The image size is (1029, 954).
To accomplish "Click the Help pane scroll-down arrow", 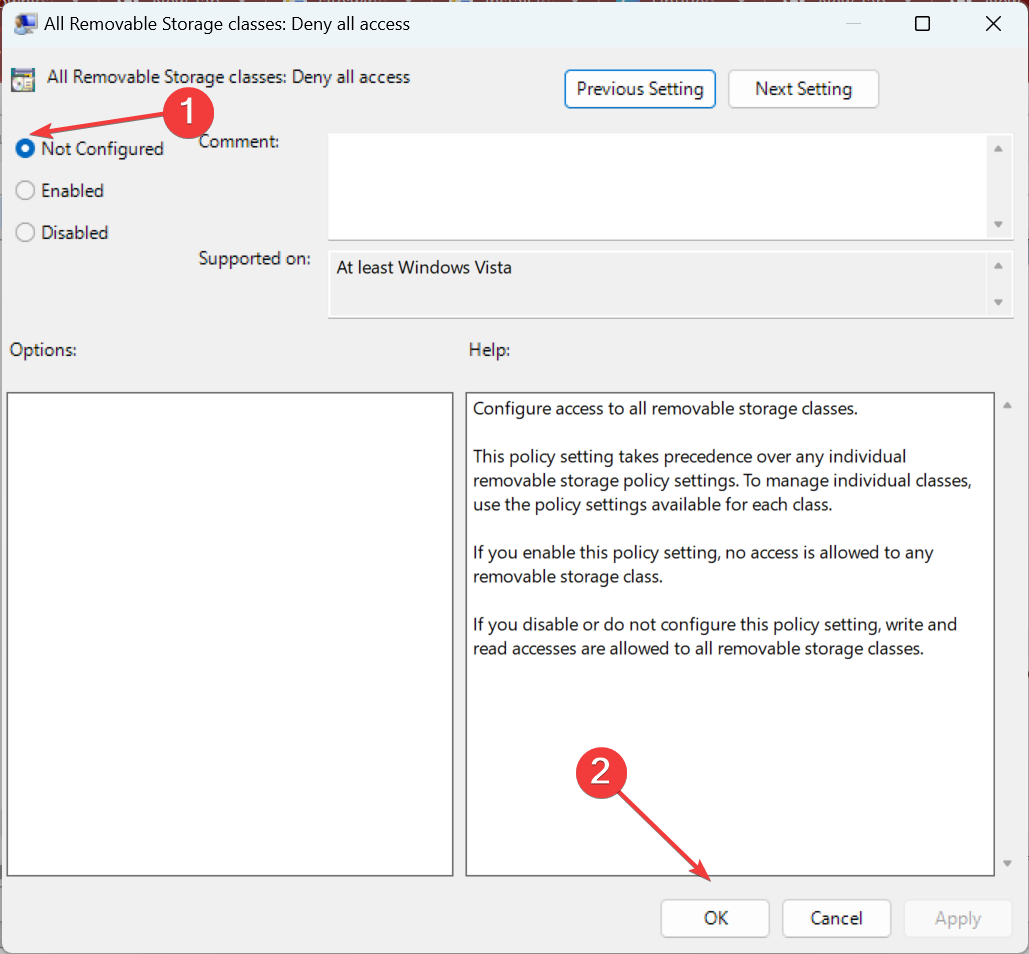I will point(1007,863).
